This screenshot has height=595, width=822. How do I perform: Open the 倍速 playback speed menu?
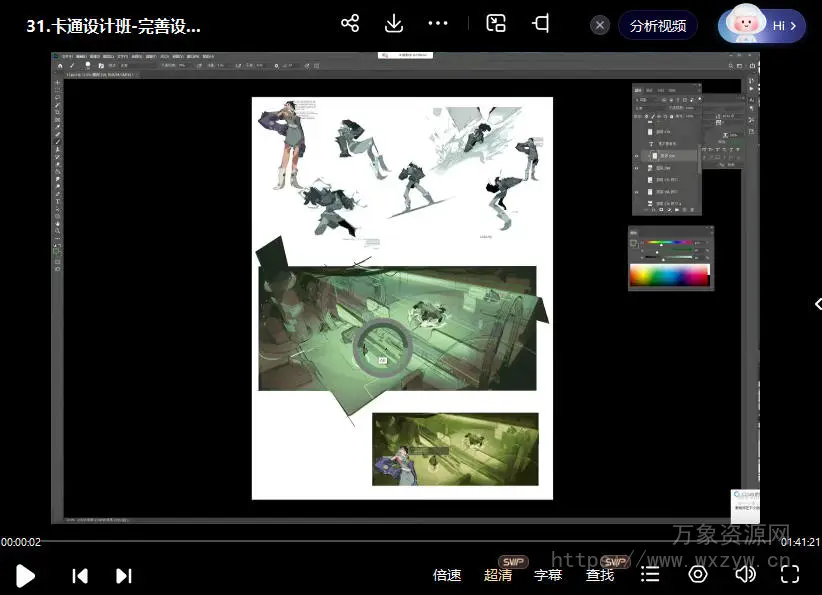click(447, 575)
